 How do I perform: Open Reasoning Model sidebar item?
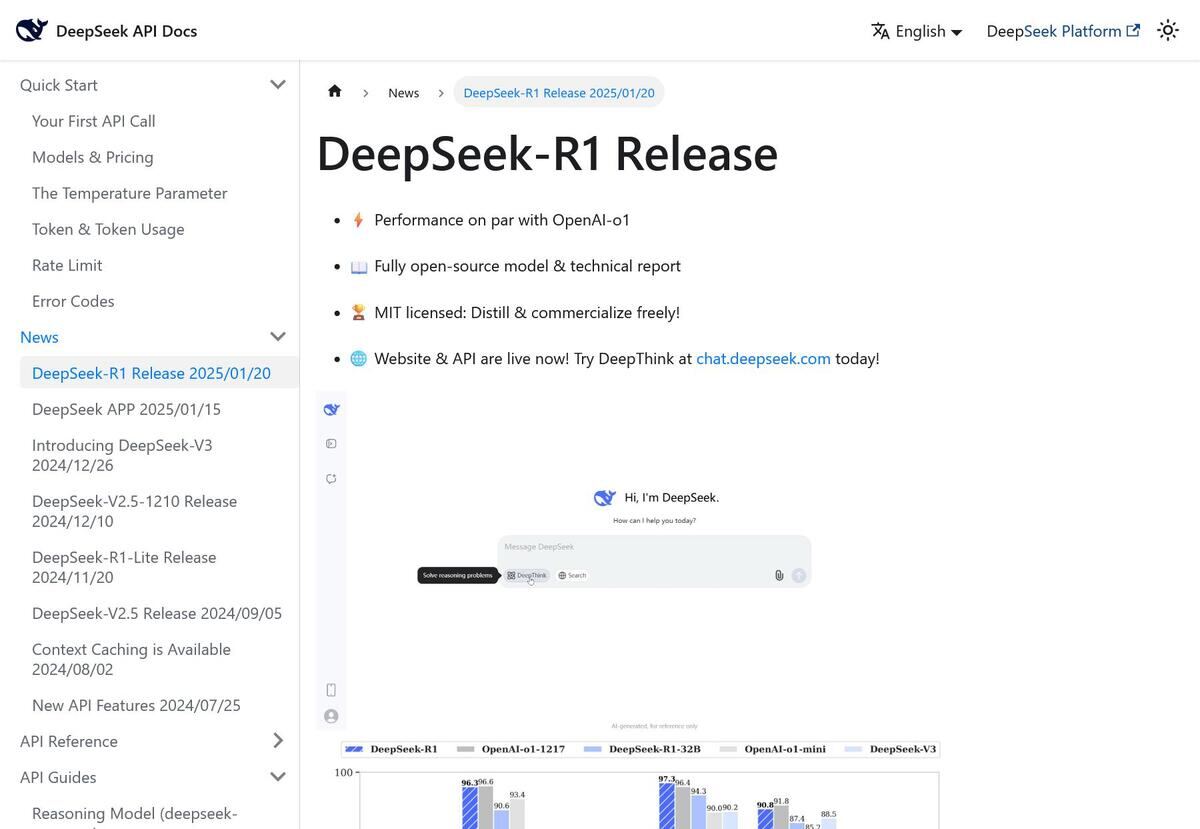coord(135,814)
